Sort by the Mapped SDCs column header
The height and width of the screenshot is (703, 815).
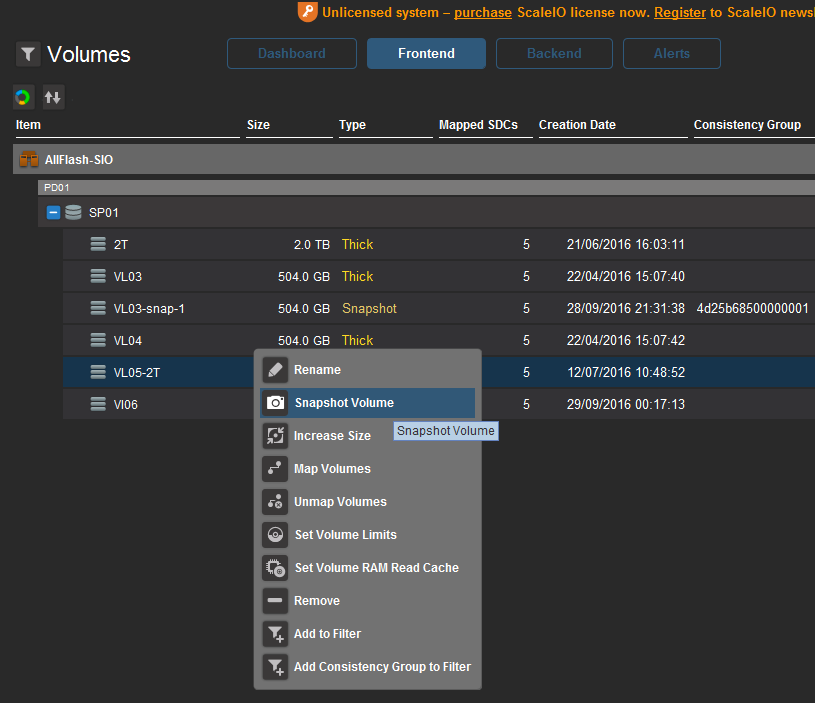[x=478, y=125]
